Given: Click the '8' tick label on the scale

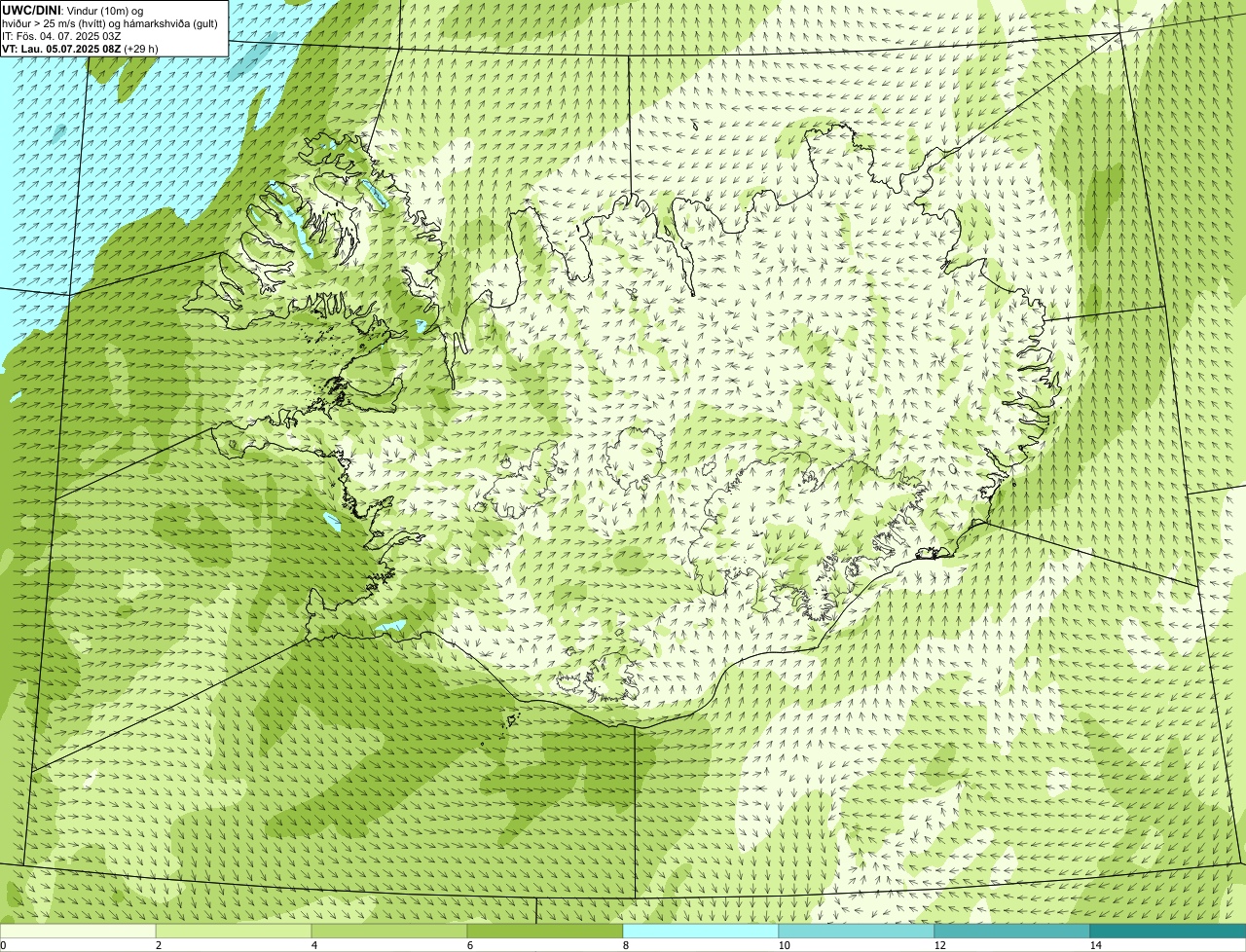Looking at the screenshot, I should [x=625, y=945].
